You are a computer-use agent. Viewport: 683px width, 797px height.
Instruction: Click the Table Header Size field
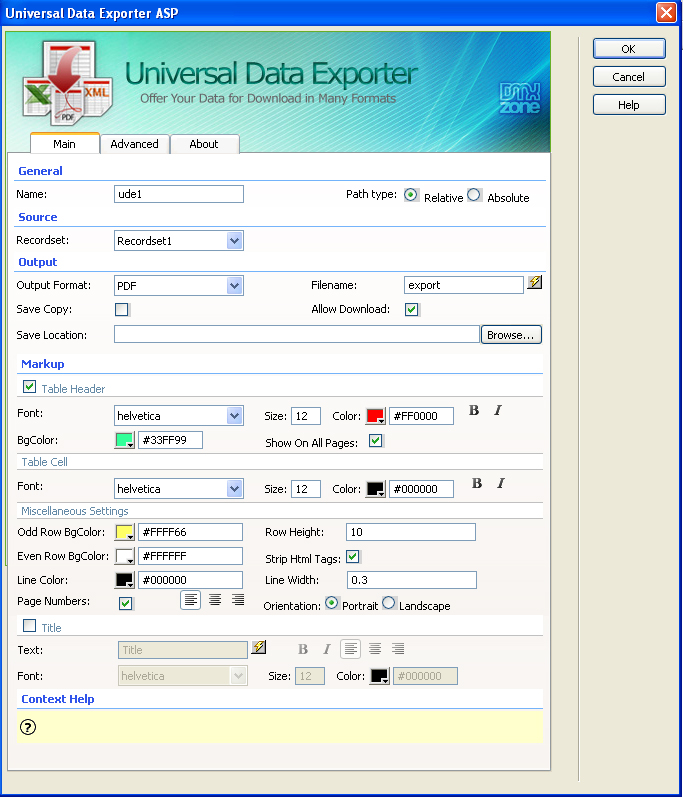[x=306, y=416]
